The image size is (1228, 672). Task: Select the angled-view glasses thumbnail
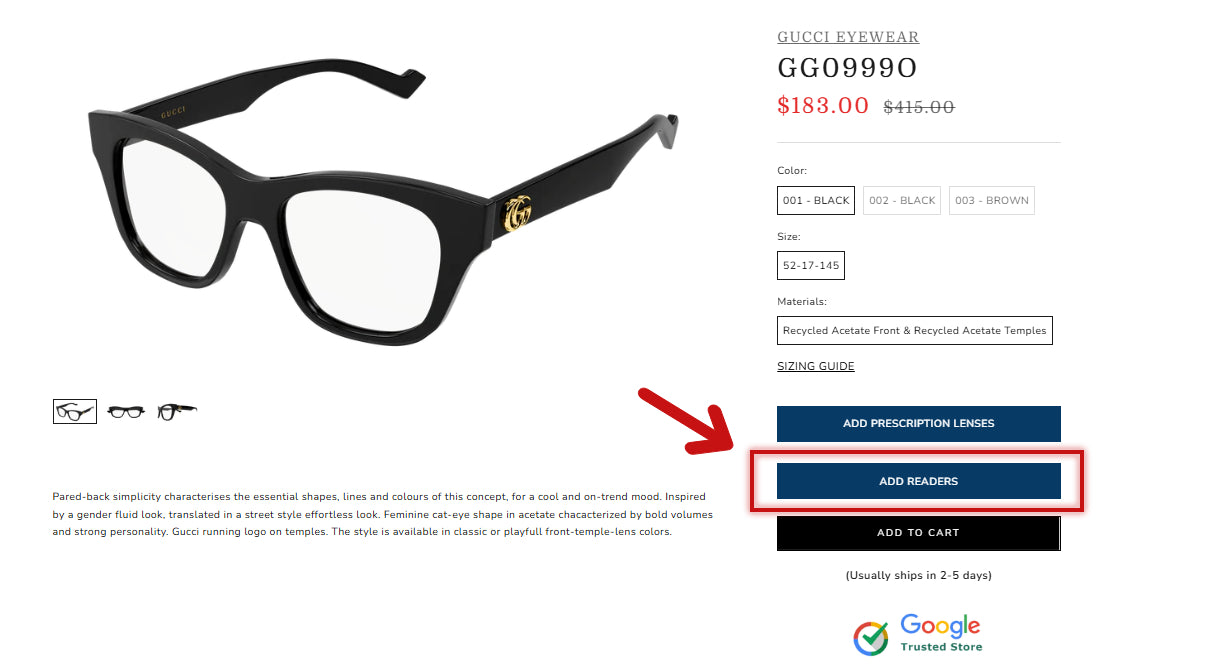coord(75,411)
